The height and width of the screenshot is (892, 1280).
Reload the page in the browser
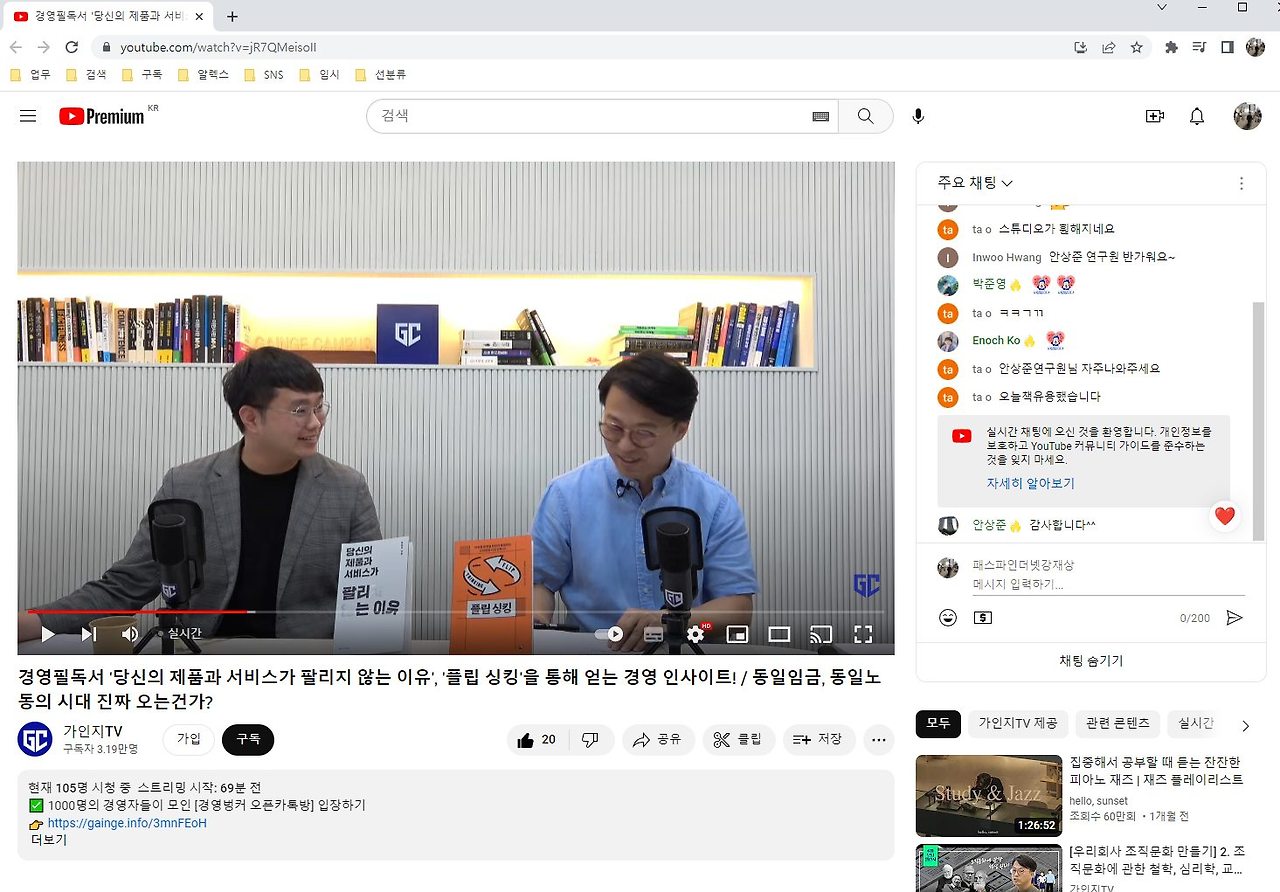[71, 47]
